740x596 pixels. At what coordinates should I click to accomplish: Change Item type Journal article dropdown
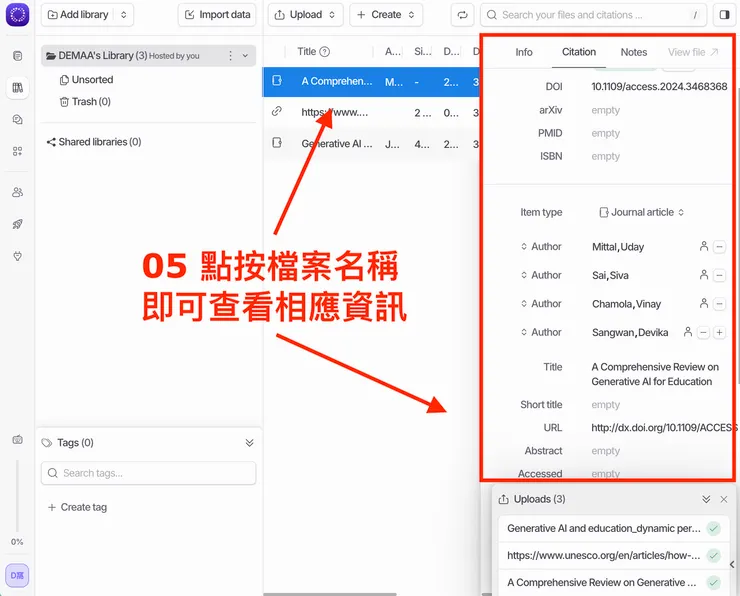click(x=641, y=212)
